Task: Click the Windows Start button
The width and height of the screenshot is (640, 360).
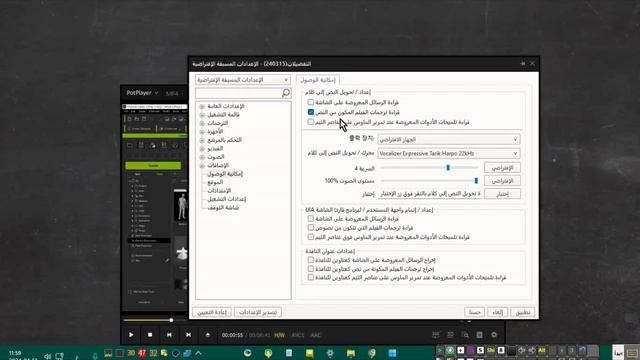Action: [x=392, y=353]
